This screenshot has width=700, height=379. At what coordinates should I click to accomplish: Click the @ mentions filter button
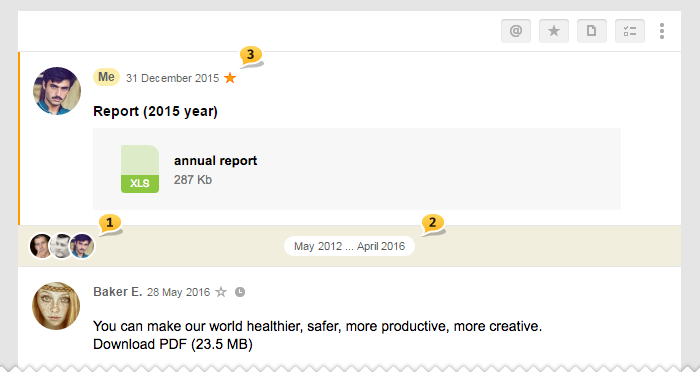516,31
